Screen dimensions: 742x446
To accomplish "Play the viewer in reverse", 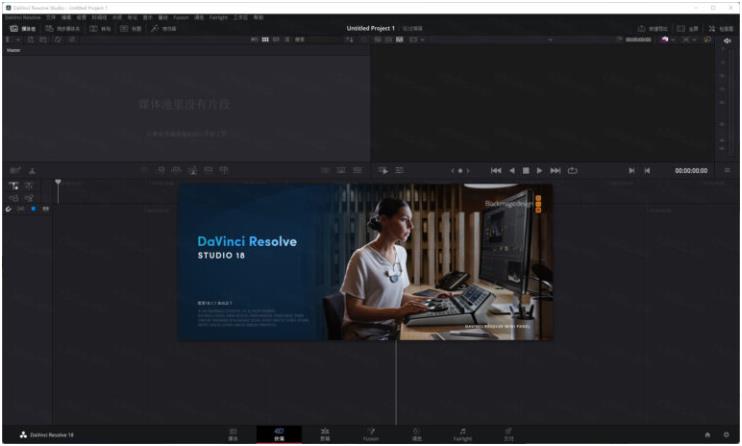I will click(x=512, y=170).
